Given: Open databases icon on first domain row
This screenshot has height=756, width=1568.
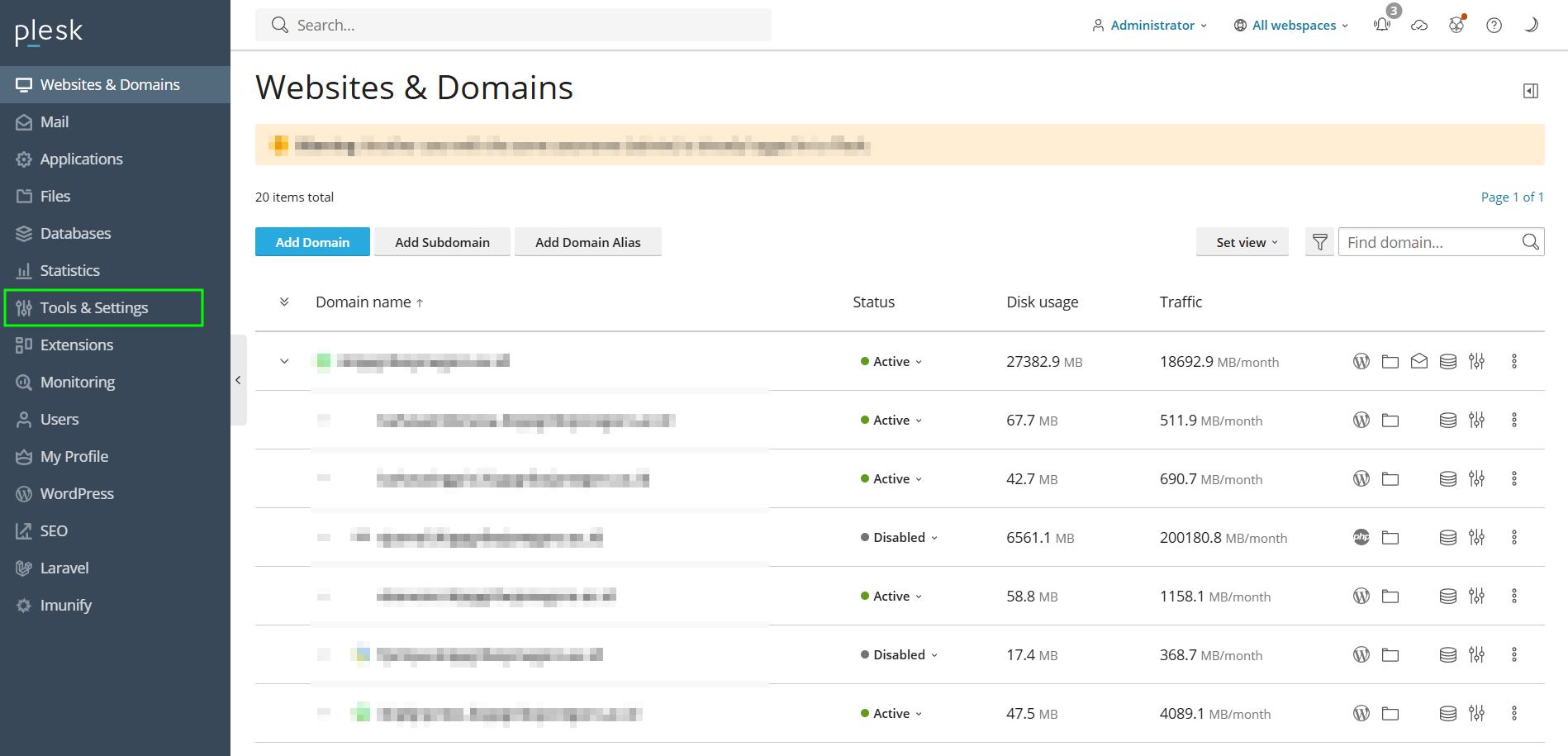Looking at the screenshot, I should coord(1448,361).
